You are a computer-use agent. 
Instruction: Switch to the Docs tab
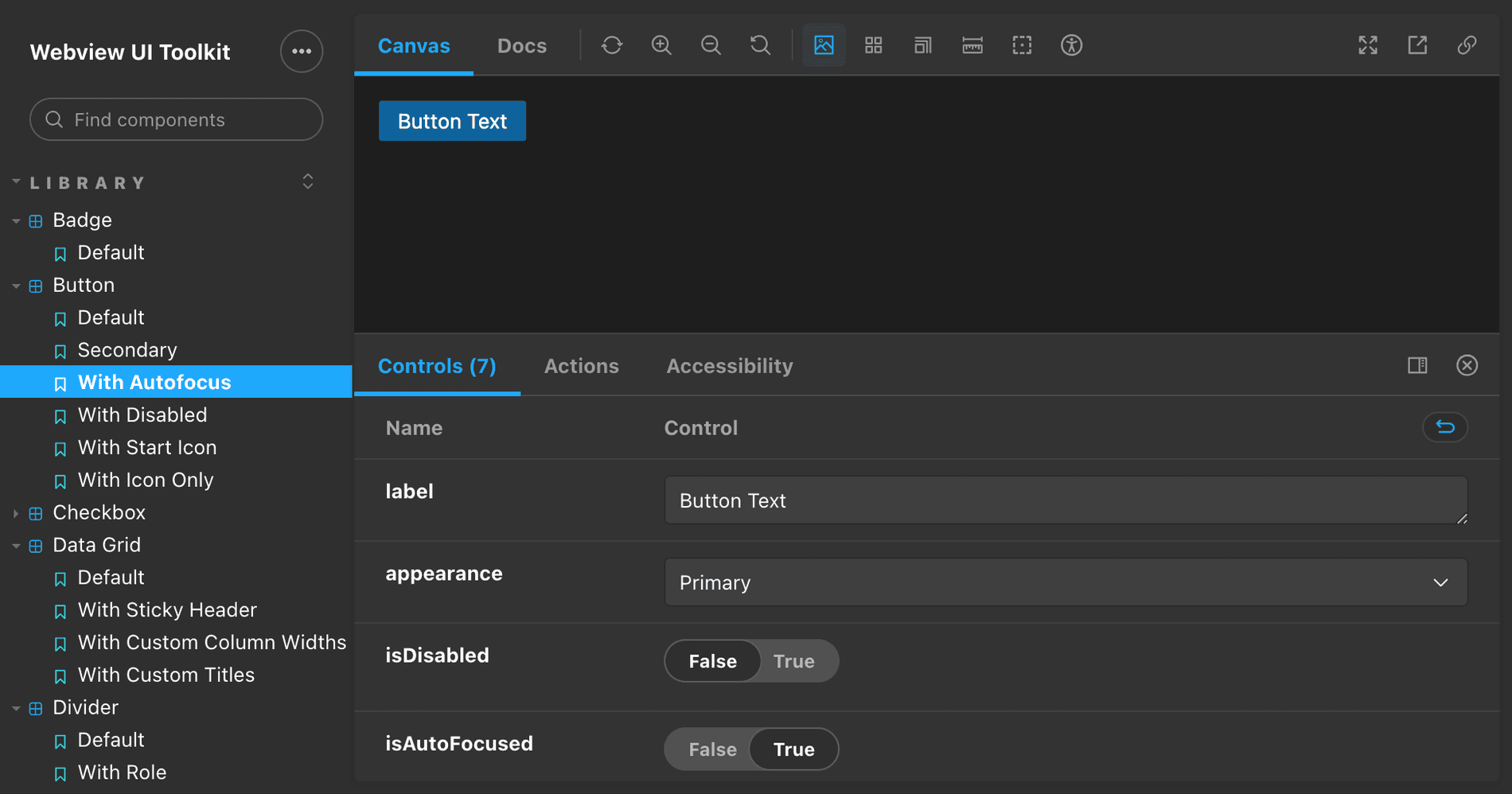pos(522,46)
